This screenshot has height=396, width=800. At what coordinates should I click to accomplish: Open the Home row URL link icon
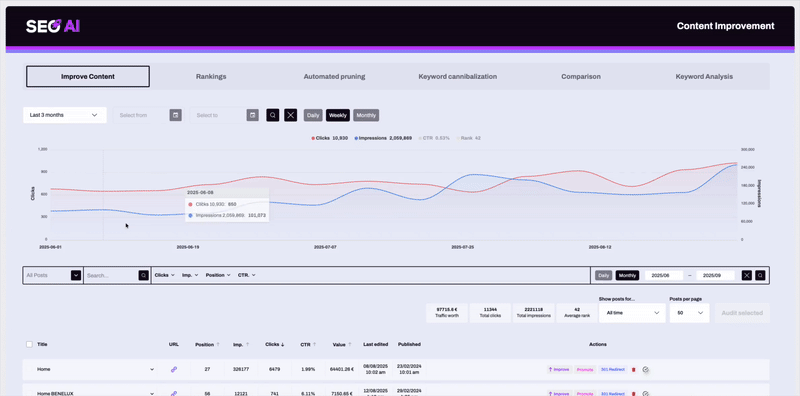(x=173, y=369)
